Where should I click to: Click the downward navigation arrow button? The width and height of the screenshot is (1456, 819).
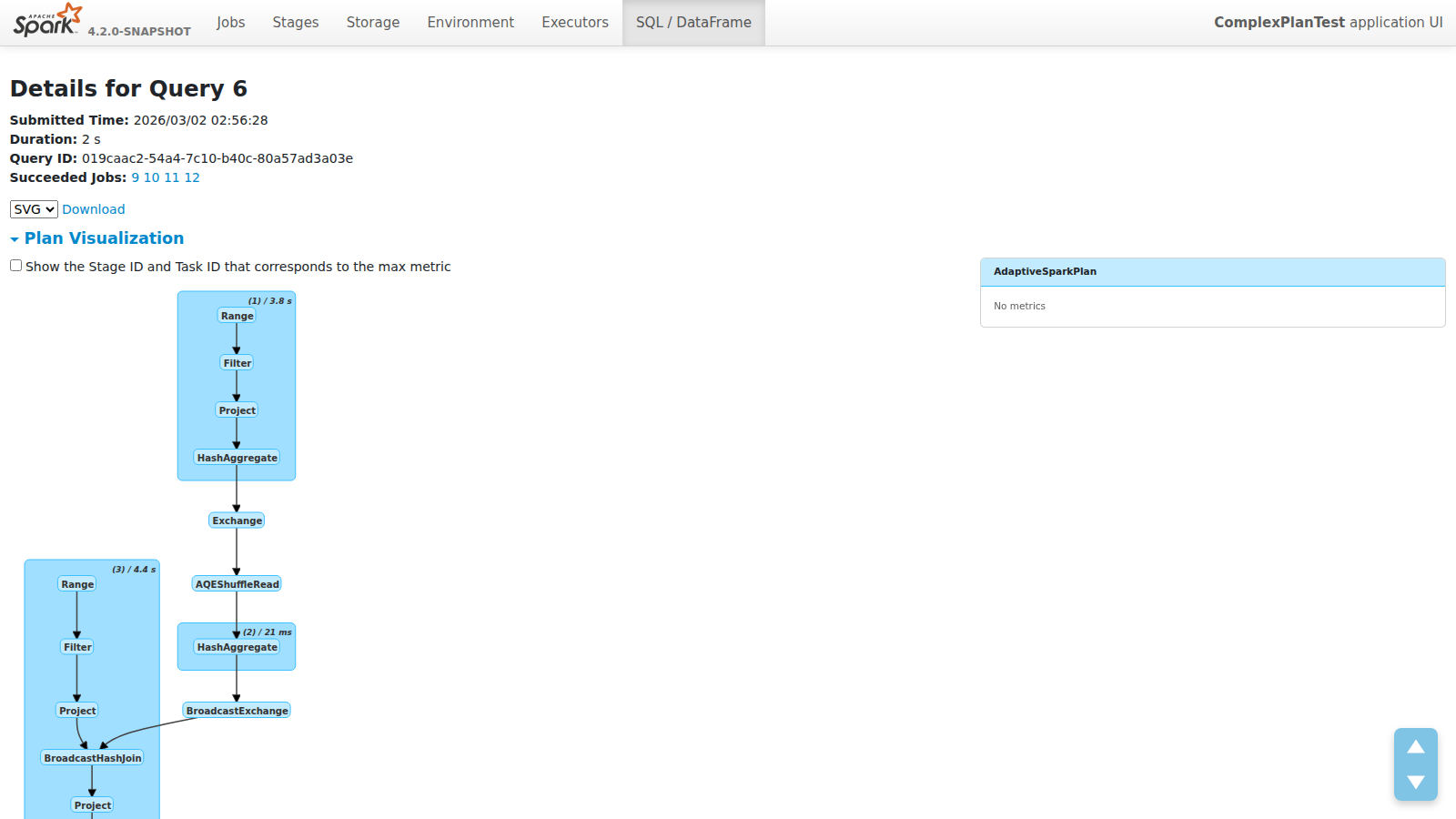pos(1416,781)
